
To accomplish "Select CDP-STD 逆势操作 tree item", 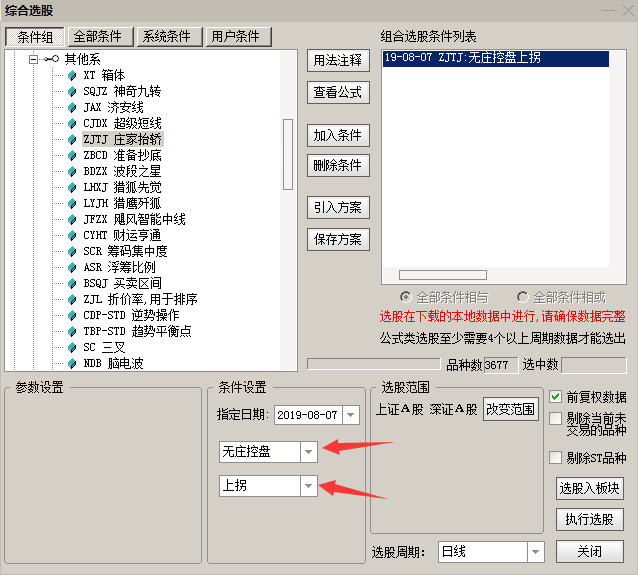I will [x=131, y=315].
